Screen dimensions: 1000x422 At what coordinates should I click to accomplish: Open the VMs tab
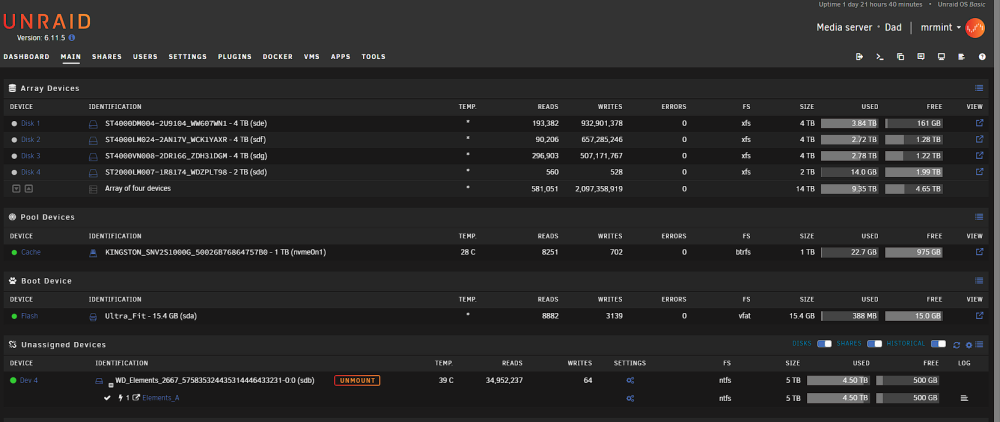[x=312, y=57]
